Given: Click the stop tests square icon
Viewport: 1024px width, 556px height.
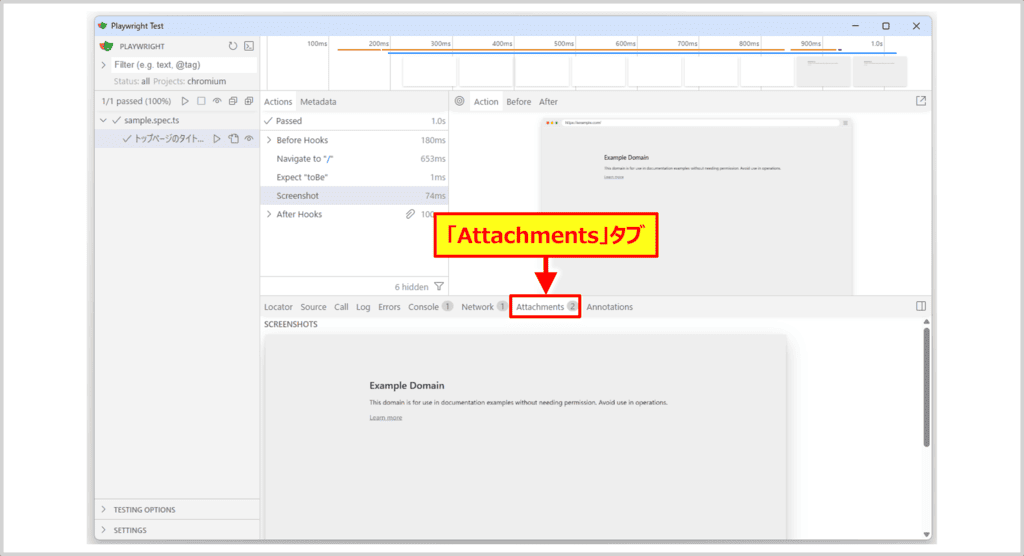Looking at the screenshot, I should 201,101.
